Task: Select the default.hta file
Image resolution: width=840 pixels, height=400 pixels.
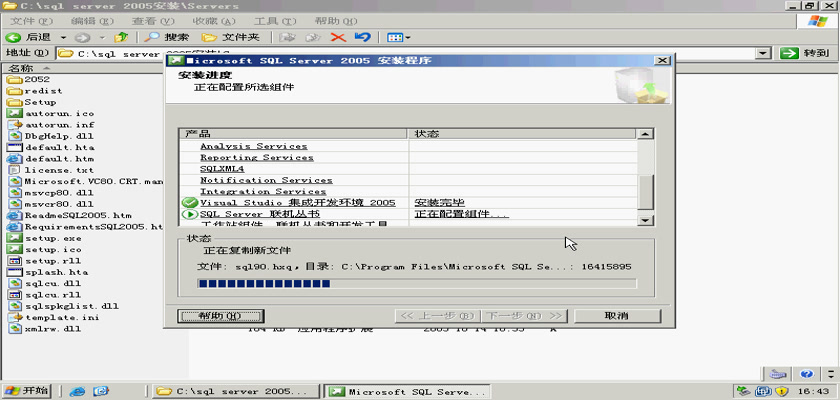Action: [x=51, y=147]
